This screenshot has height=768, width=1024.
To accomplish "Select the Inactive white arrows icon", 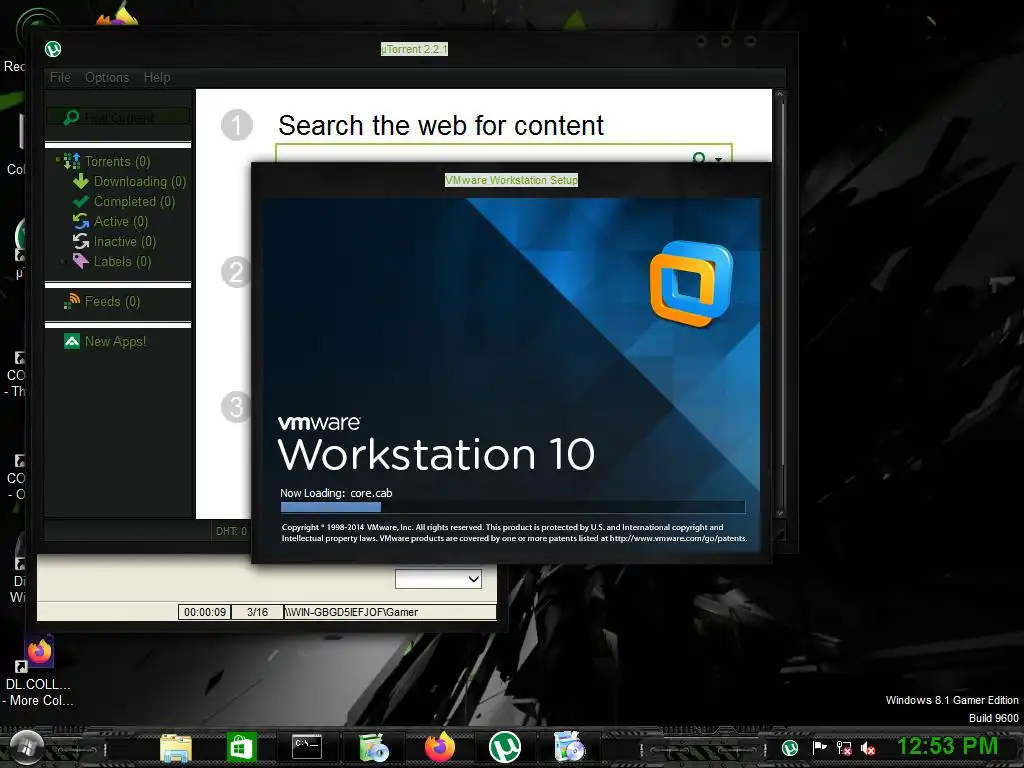I will point(81,242).
